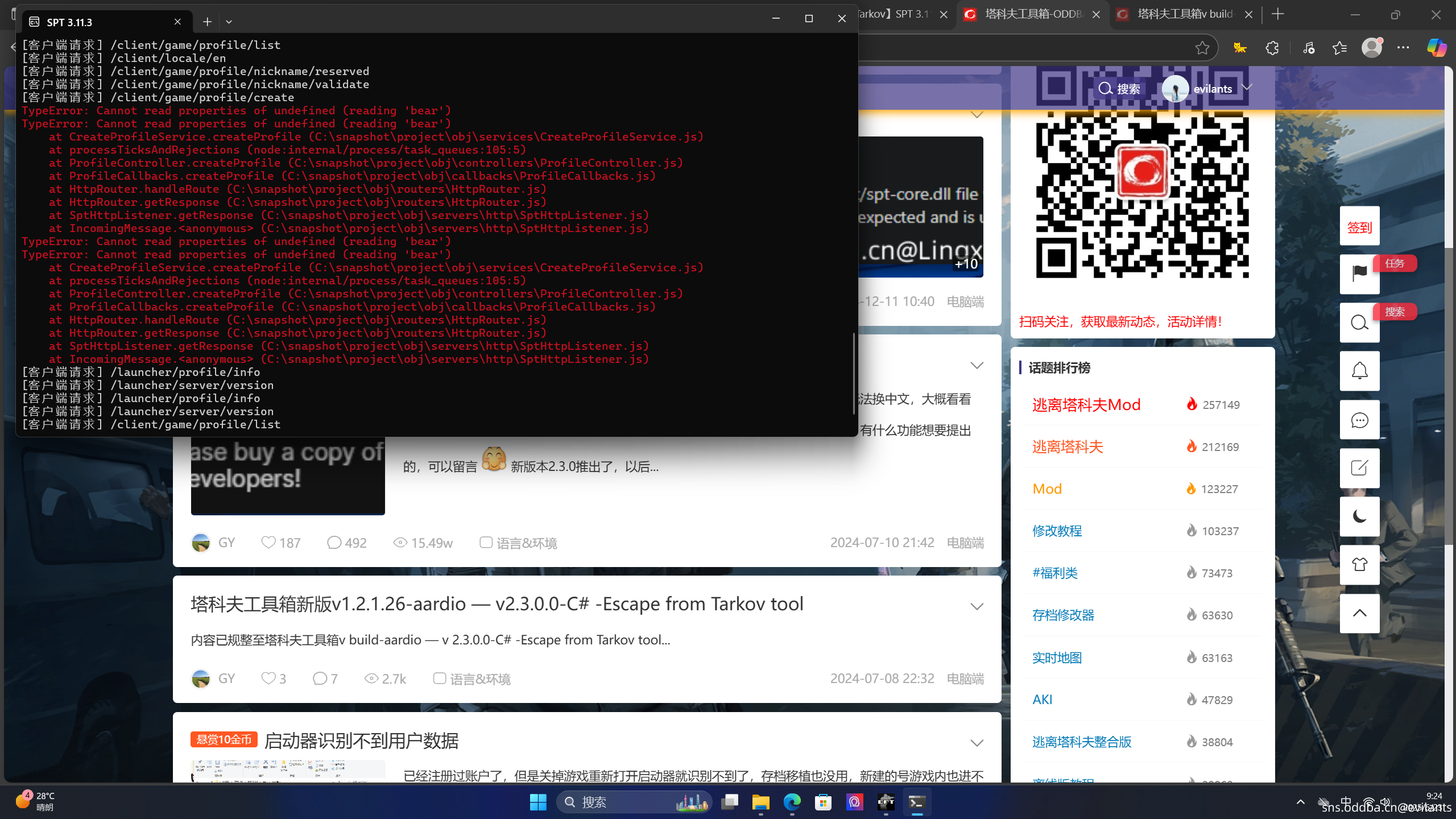The height and width of the screenshot is (819, 1456).
Task: Open the 任务 flag sidebar icon
Action: pyautogui.click(x=1359, y=274)
